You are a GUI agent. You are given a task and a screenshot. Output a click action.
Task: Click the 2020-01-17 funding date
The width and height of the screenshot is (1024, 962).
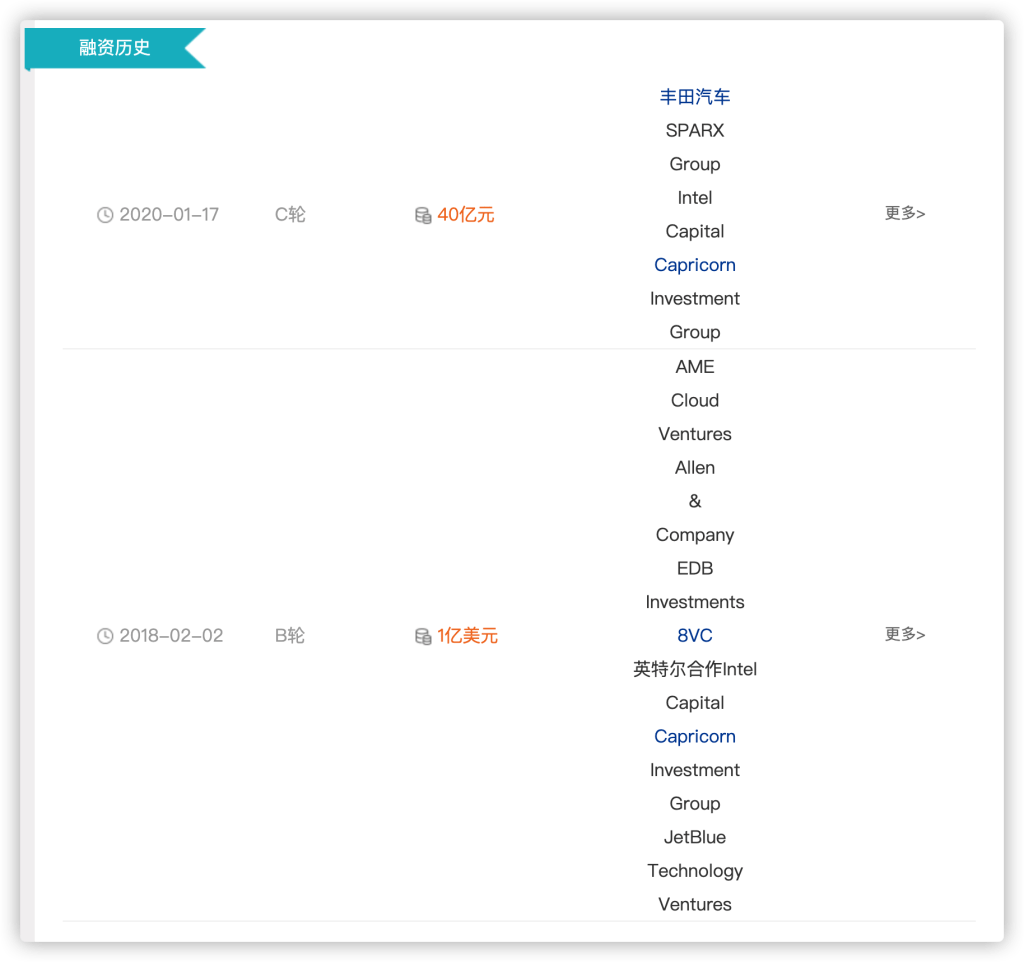pyautogui.click(x=169, y=215)
